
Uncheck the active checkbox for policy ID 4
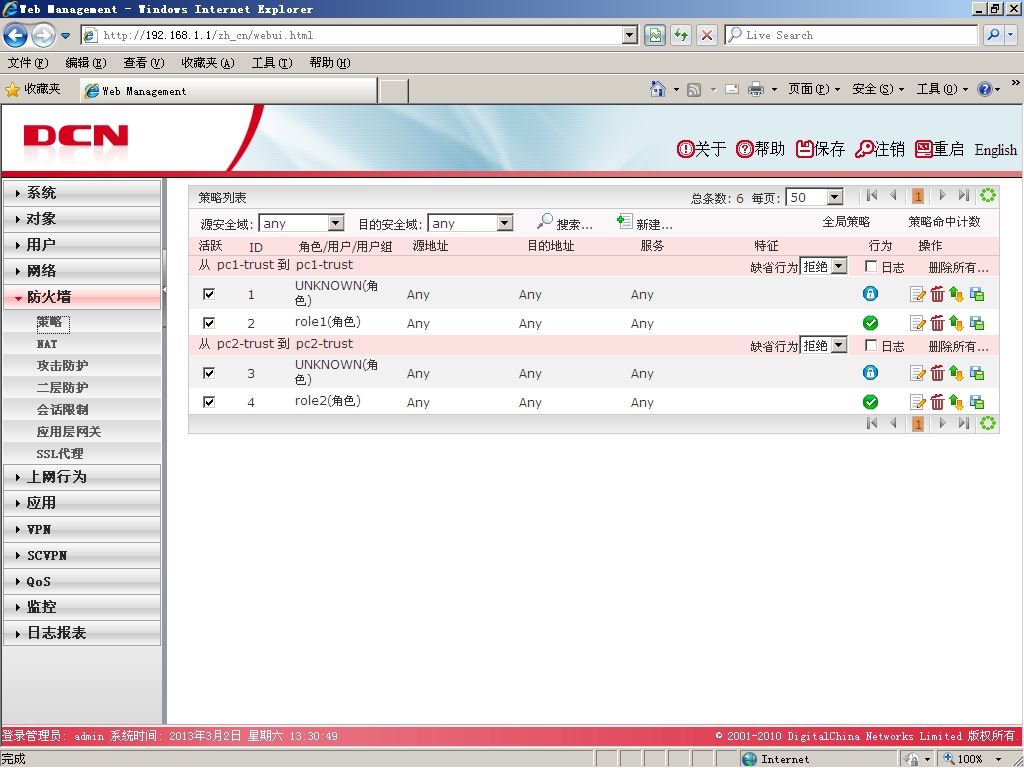tap(209, 402)
